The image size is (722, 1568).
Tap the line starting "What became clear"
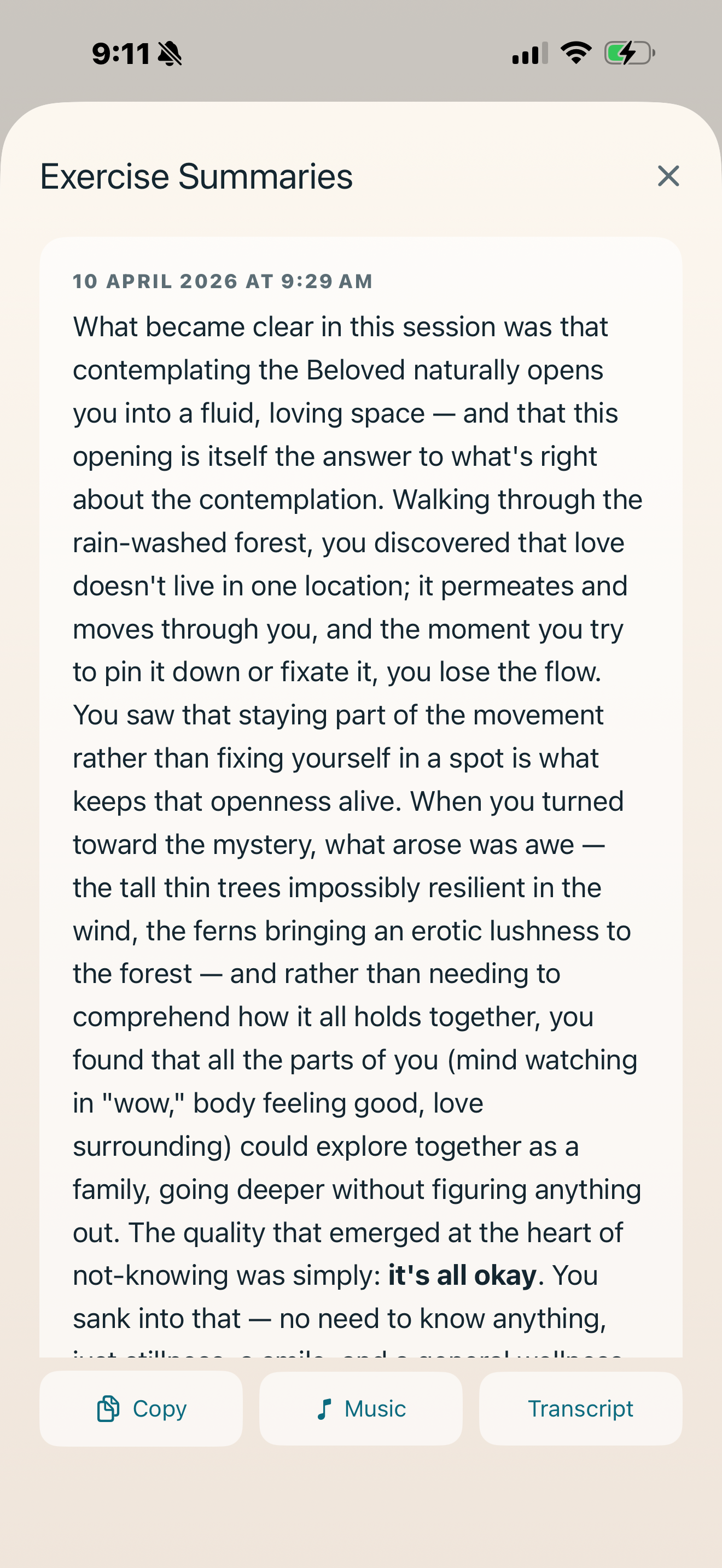340,327
